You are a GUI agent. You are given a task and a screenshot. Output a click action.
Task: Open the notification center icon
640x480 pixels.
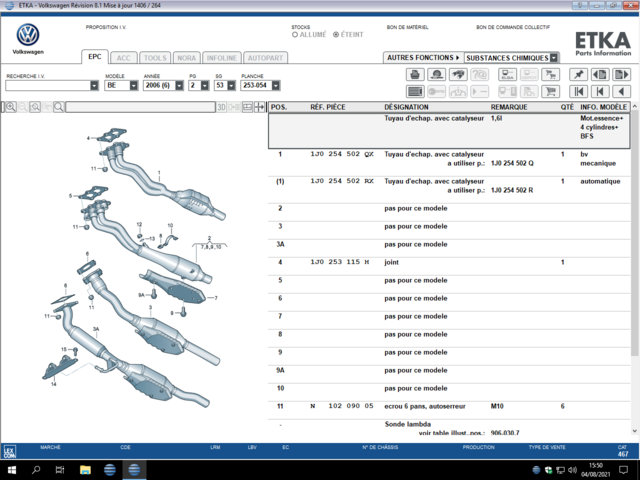point(623,470)
